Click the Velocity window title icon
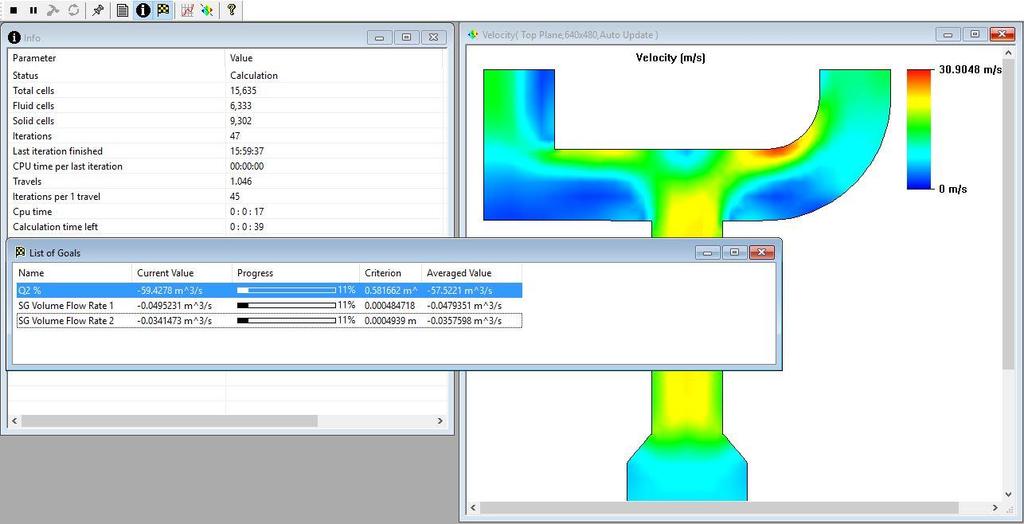The height and width of the screenshot is (524, 1024). (473, 35)
